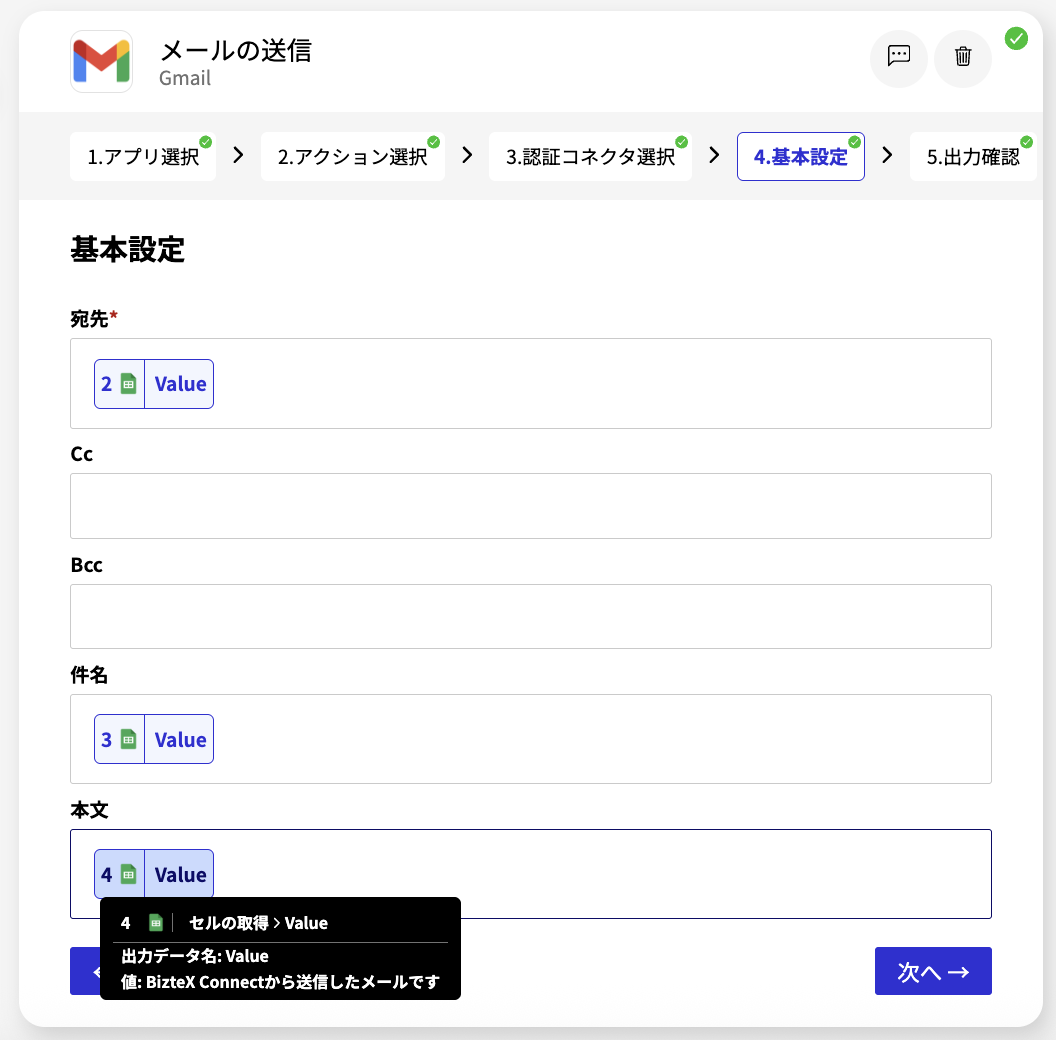Switch to step 5.出力確認
Screen dimensions: 1056x1040
(x=973, y=157)
